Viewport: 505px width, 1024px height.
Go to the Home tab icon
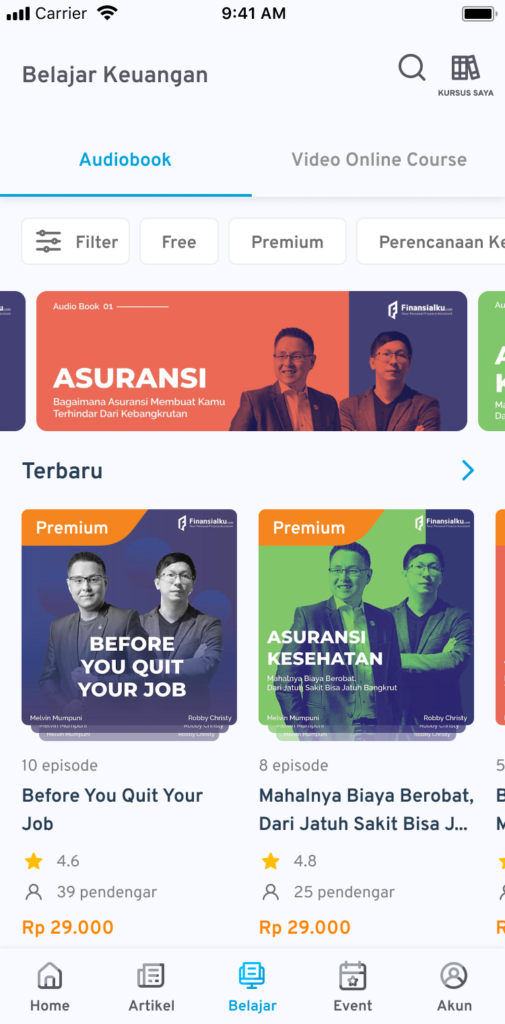point(50,976)
